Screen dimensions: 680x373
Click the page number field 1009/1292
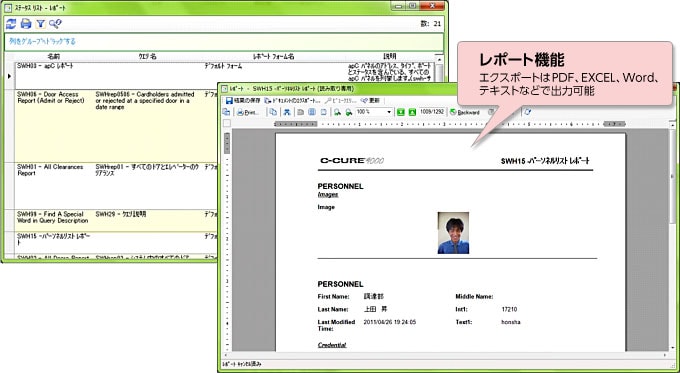[432, 112]
